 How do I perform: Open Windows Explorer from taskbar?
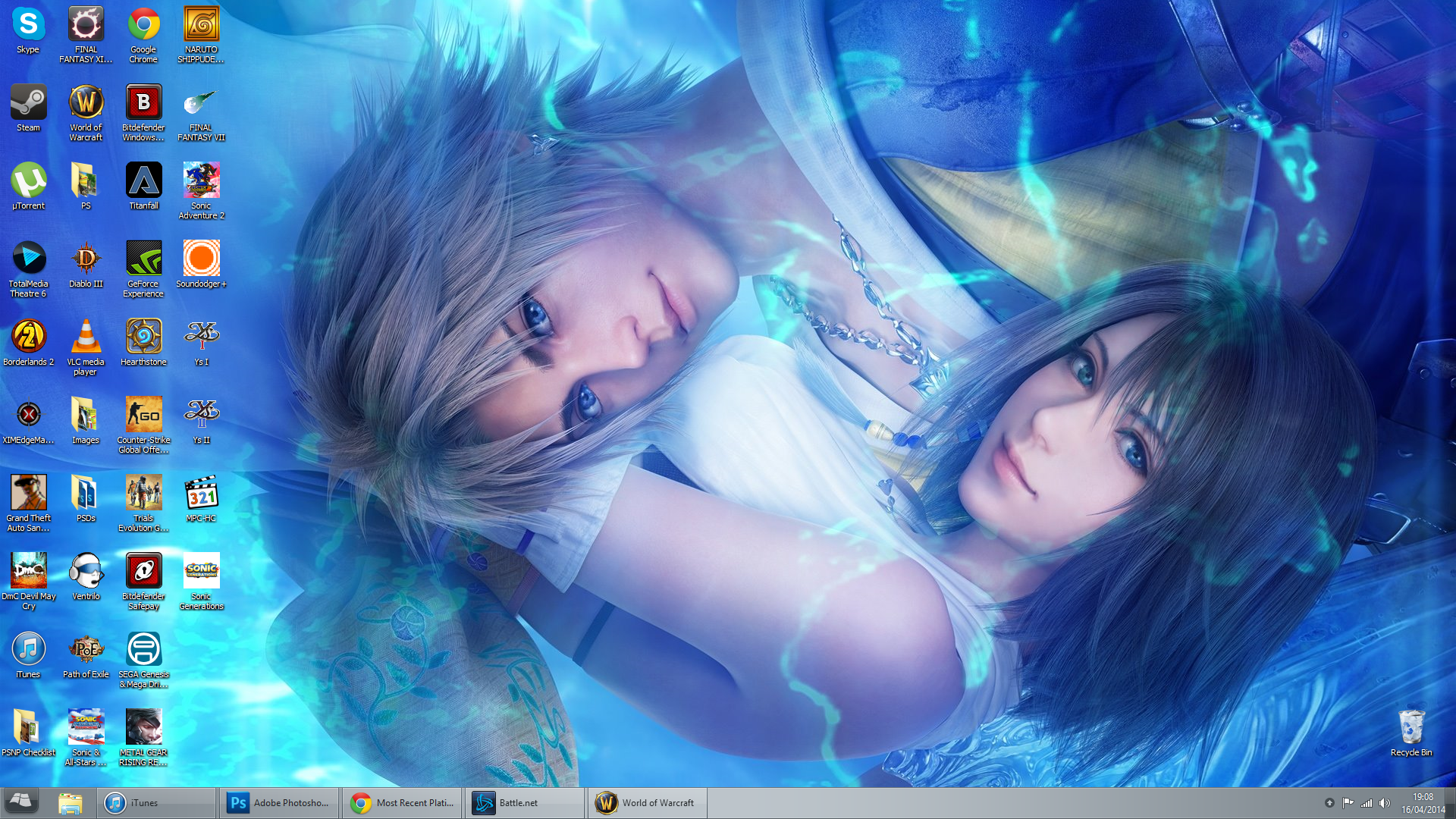coord(70,803)
